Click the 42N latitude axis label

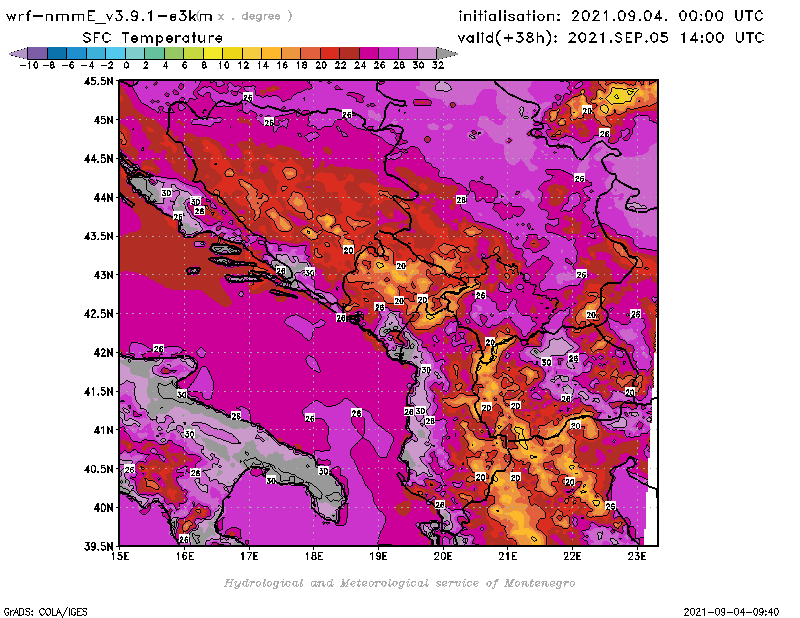[x=103, y=353]
